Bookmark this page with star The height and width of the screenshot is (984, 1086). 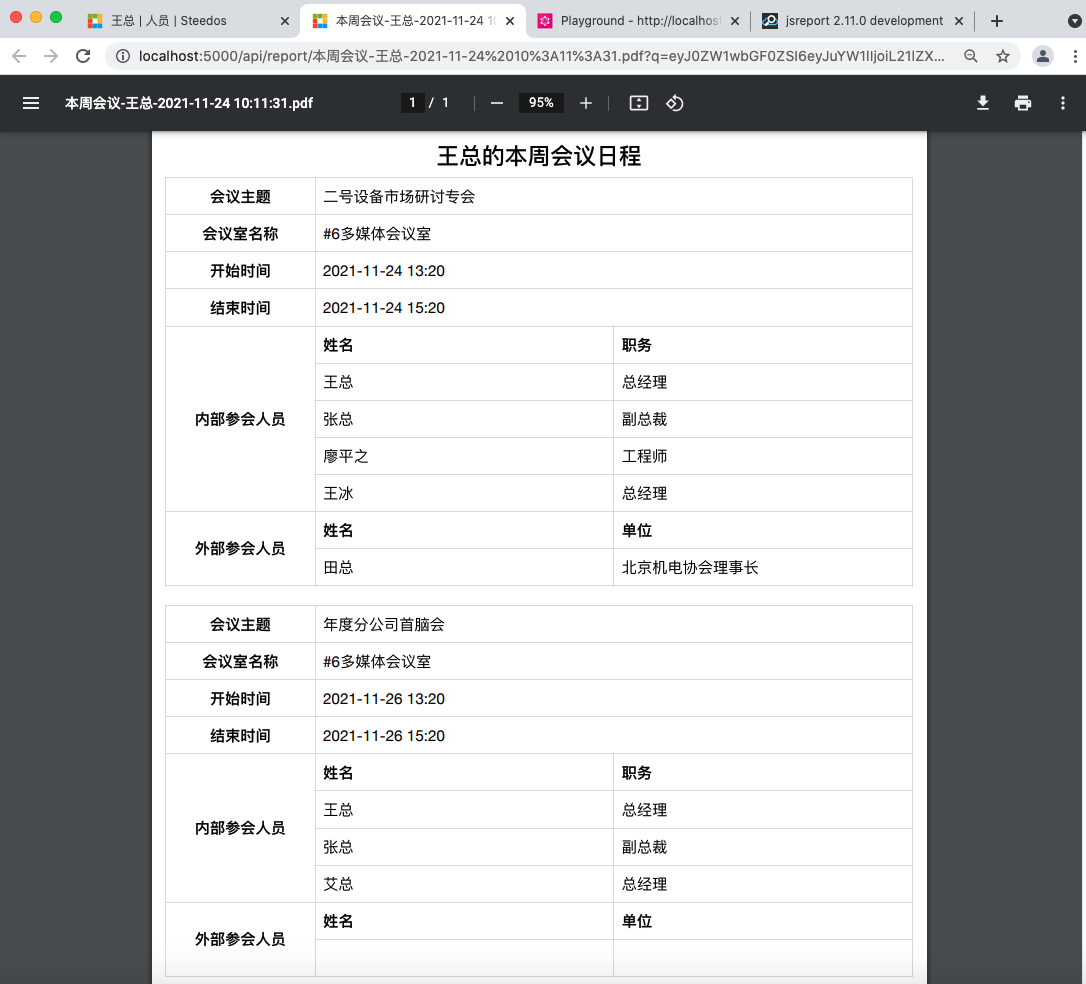[x=1003, y=56]
